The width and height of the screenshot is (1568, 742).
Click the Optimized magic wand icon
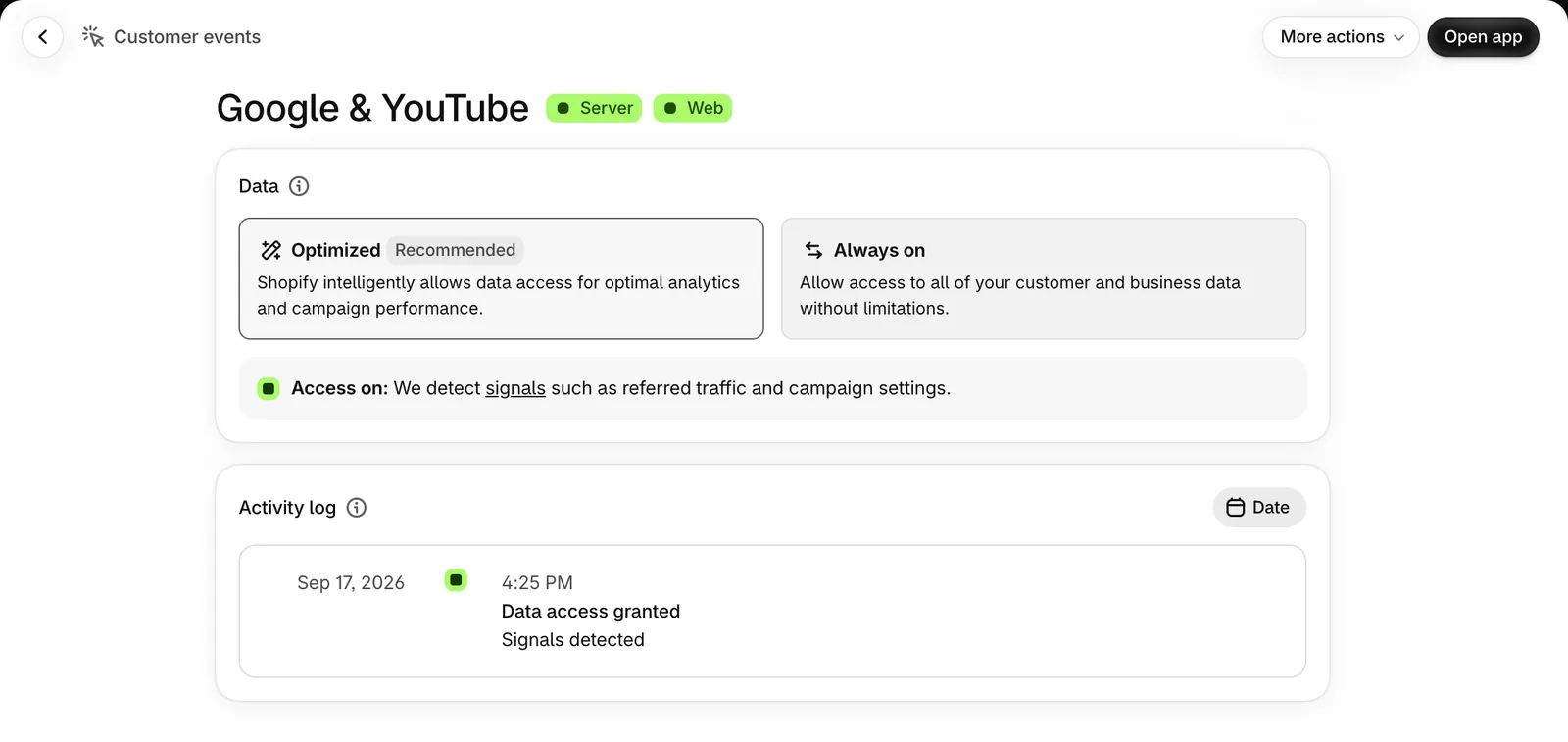tap(271, 250)
